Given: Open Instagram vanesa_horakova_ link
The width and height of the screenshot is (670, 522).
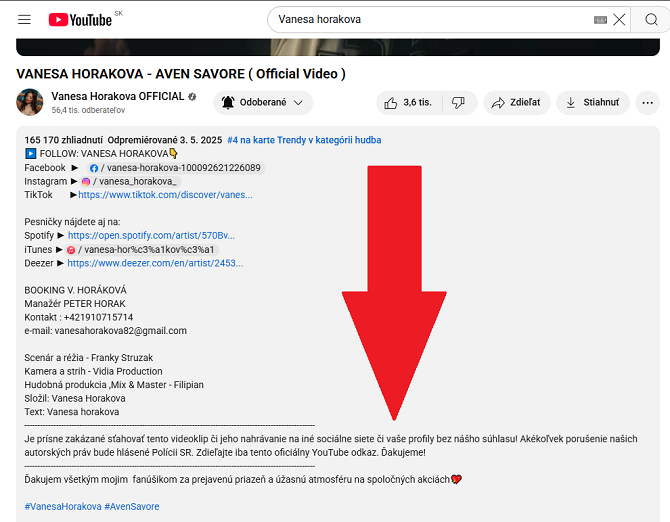Looking at the screenshot, I should point(131,182).
